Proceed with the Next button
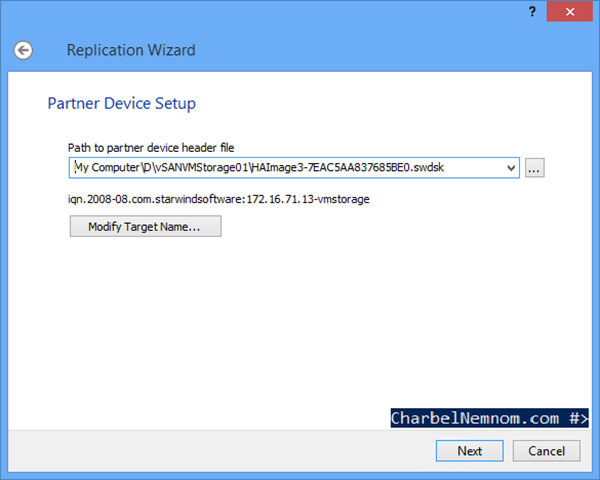This screenshot has width=600, height=480. [x=470, y=451]
